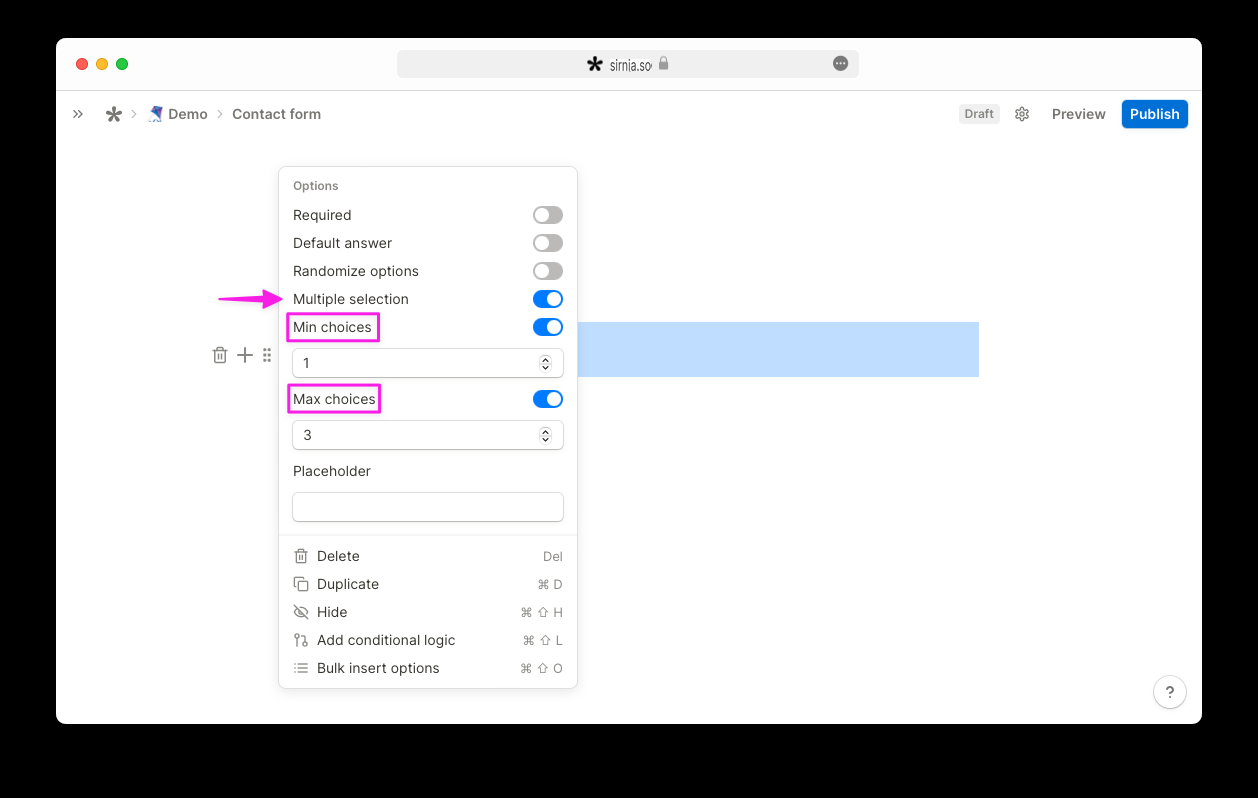Select Add conditional logic
This screenshot has width=1258, height=798.
pyautogui.click(x=428, y=640)
